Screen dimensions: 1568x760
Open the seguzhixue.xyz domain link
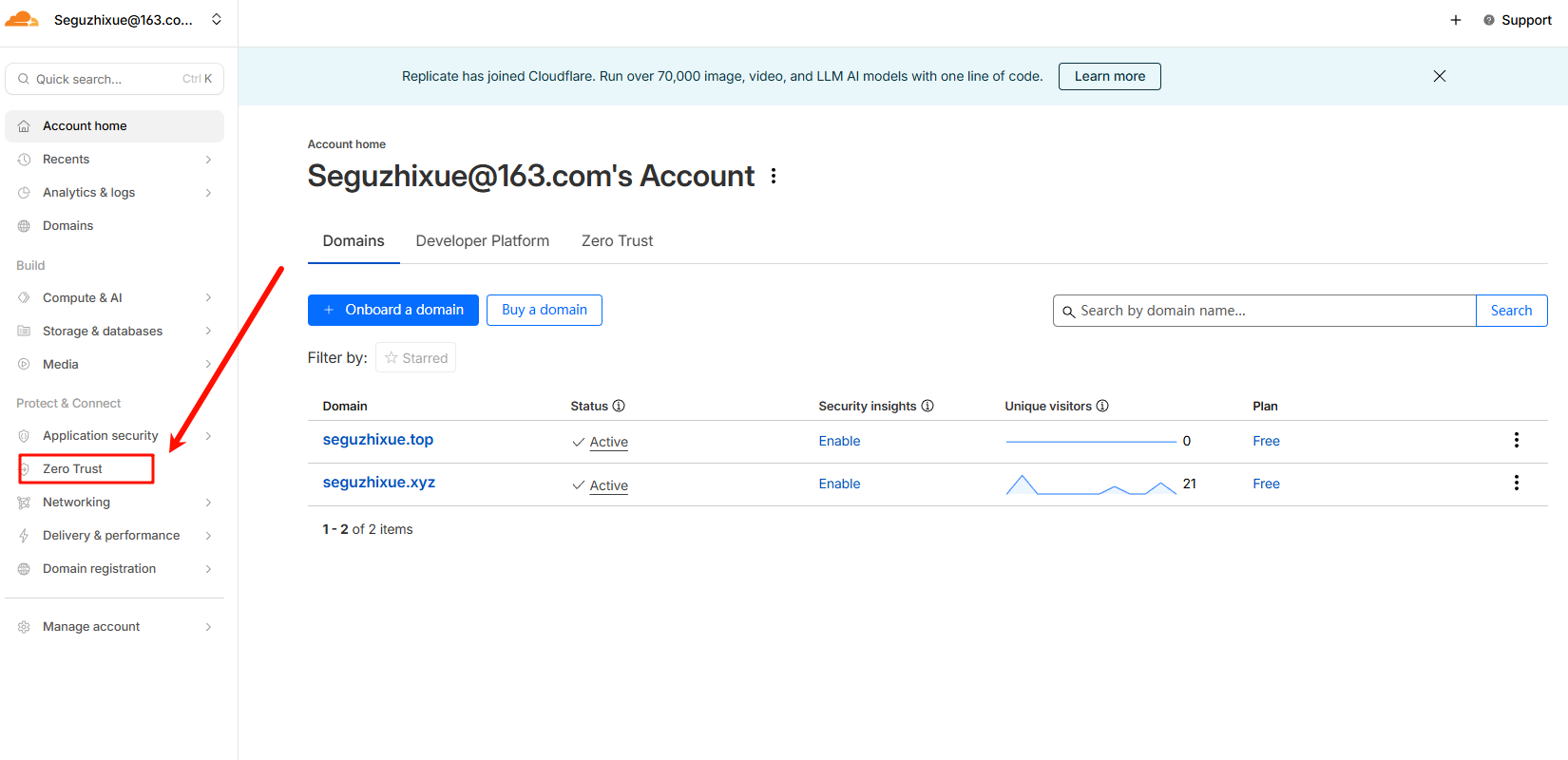pyautogui.click(x=379, y=483)
